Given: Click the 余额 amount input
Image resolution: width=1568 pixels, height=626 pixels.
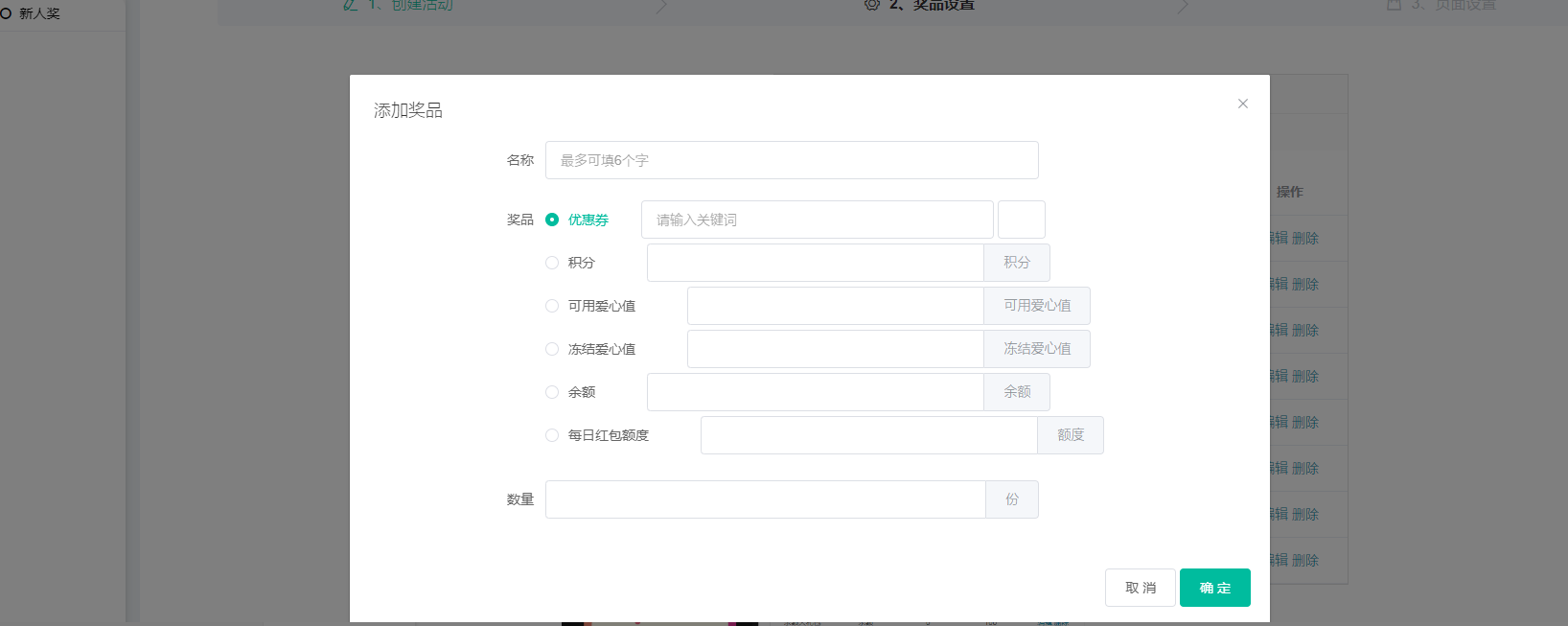Looking at the screenshot, I should [815, 392].
